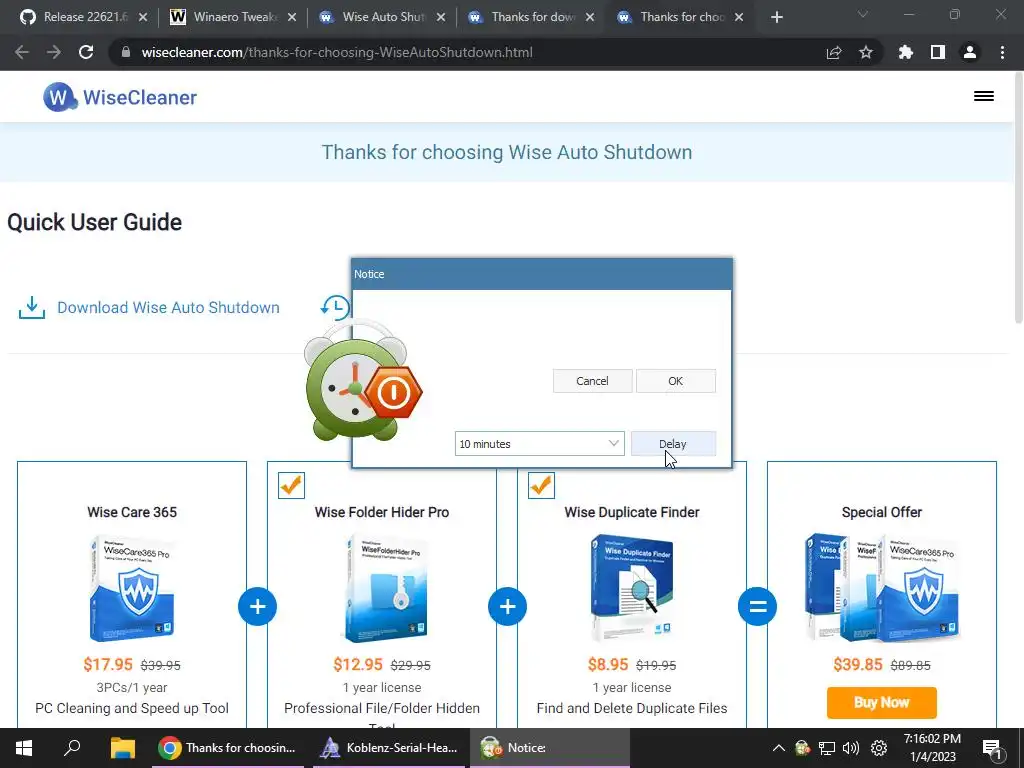The height and width of the screenshot is (768, 1024).
Task: Switch to the Wise Auto Shut tab
Action: coord(383,17)
